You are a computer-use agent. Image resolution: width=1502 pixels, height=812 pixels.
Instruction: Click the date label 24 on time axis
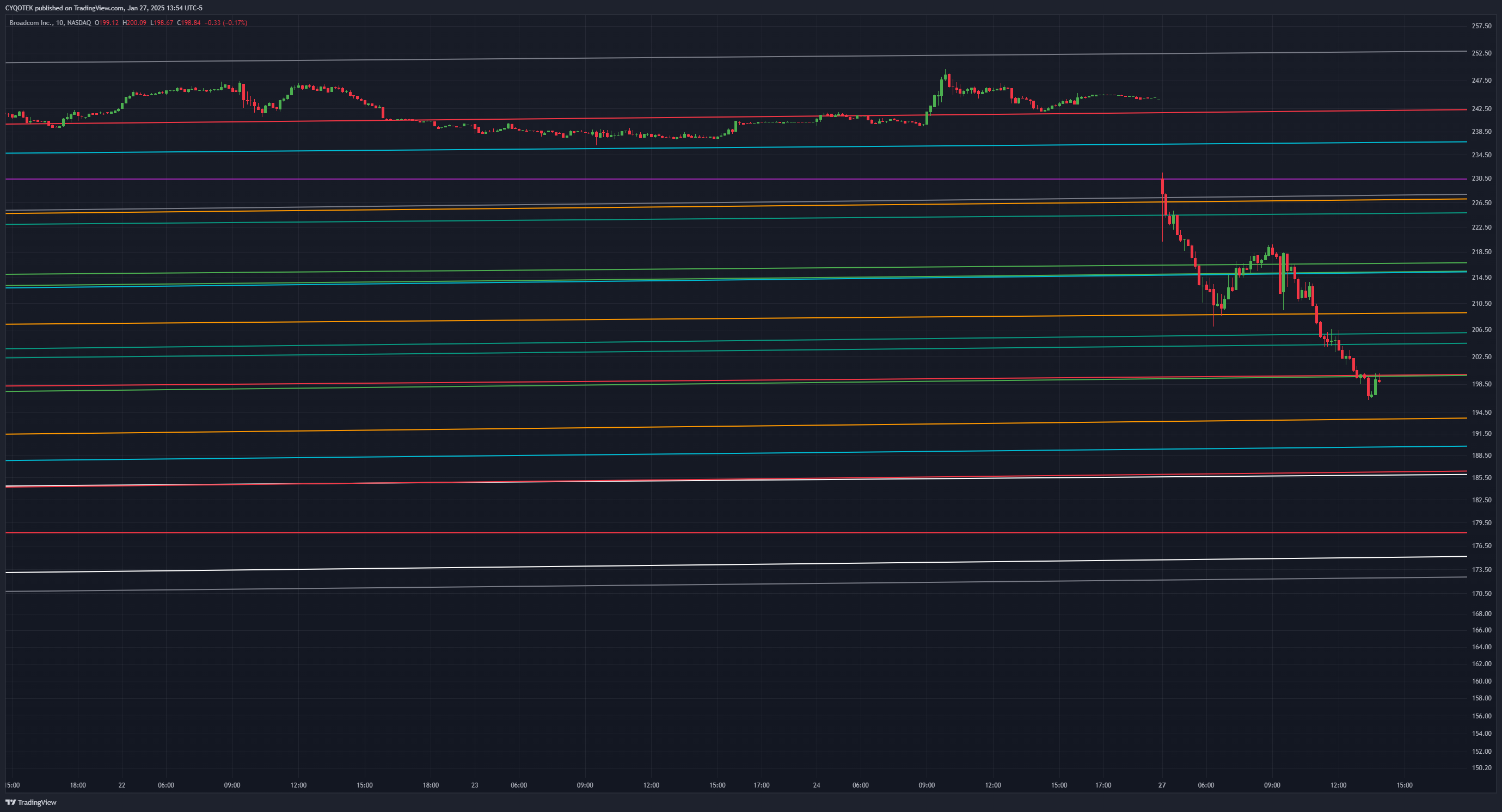[816, 786]
